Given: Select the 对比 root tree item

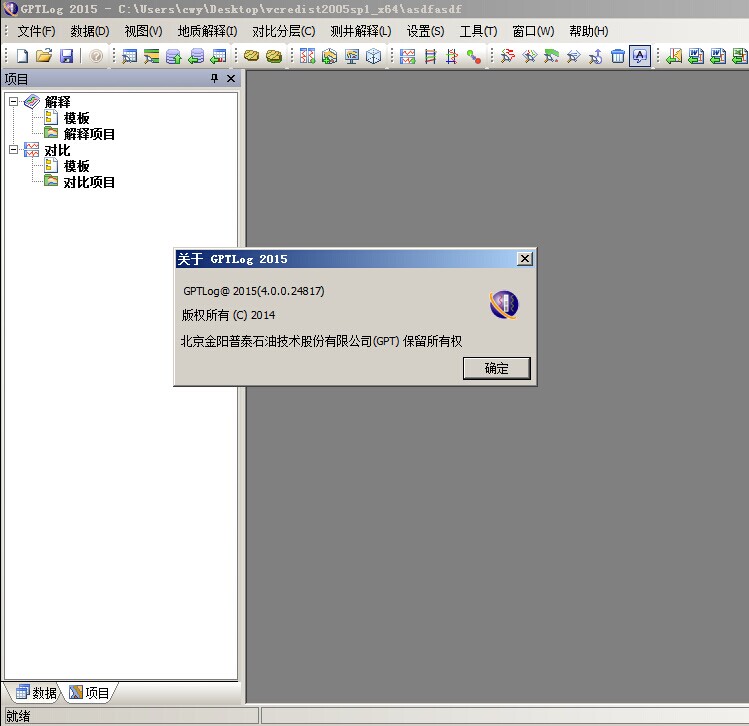Looking at the screenshot, I should point(57,150).
